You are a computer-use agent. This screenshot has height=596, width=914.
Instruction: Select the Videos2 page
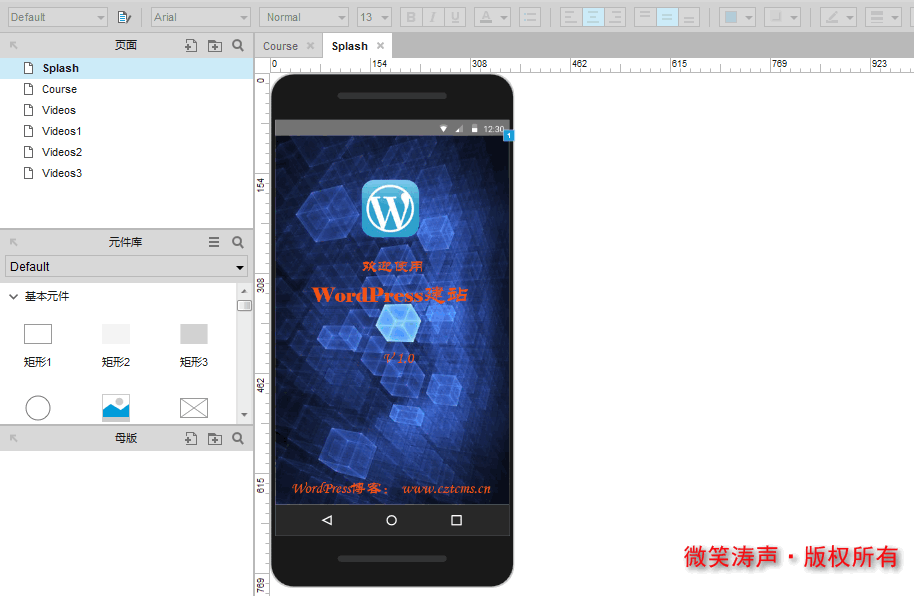[x=126, y=152]
